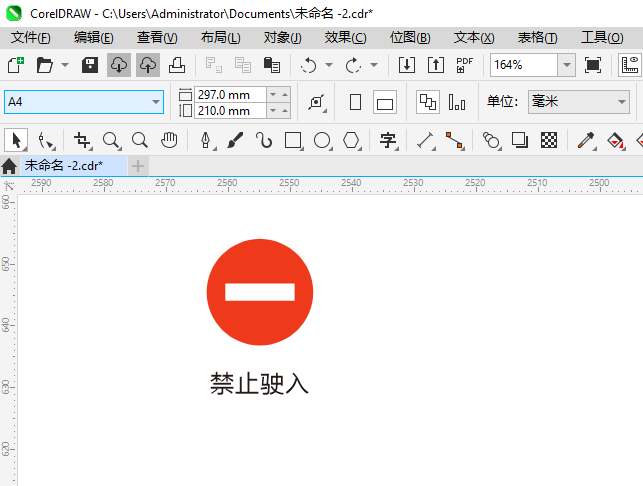Expand the Open folder arrow dropdown
This screenshot has width=643, height=486.
(x=65, y=65)
